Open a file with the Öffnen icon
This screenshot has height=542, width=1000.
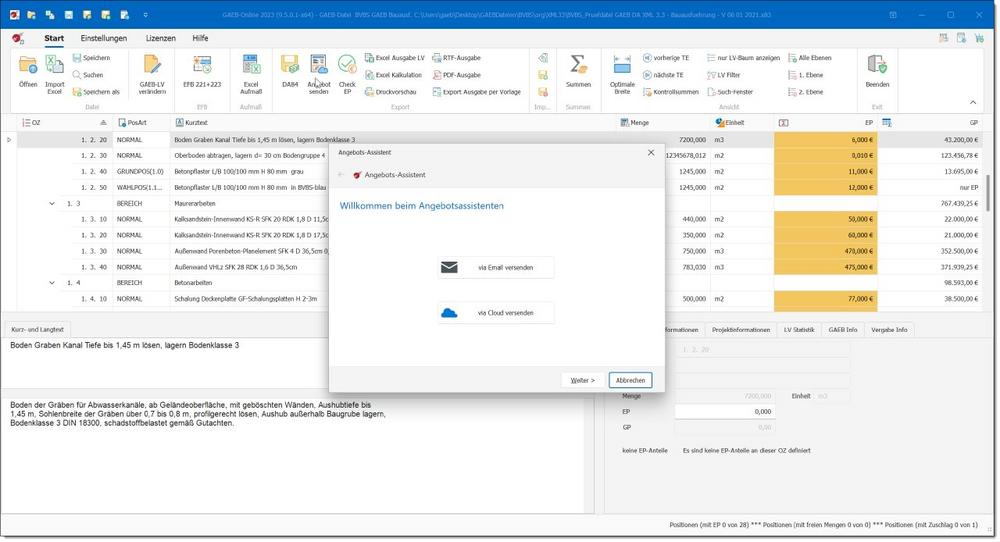tap(28, 71)
